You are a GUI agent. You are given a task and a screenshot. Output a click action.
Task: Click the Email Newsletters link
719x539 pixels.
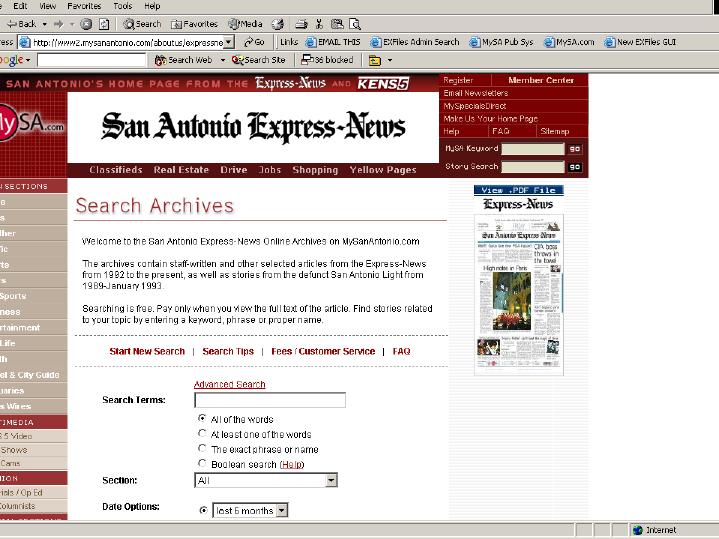pos(476,93)
